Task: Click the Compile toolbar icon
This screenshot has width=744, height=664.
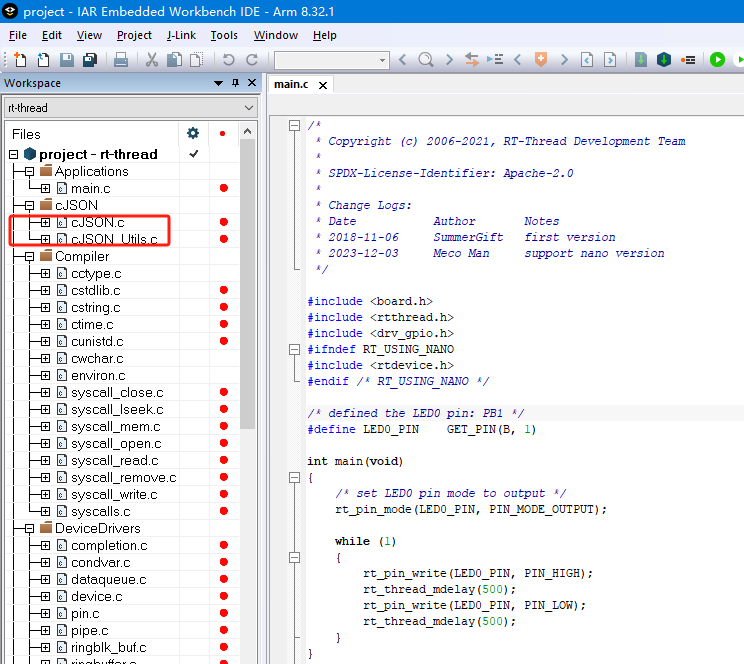Action: 641,60
